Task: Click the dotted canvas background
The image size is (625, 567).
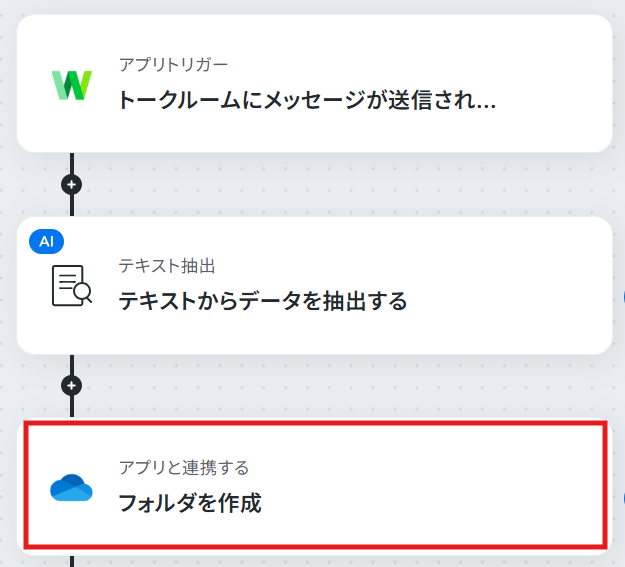Action: (319, 185)
